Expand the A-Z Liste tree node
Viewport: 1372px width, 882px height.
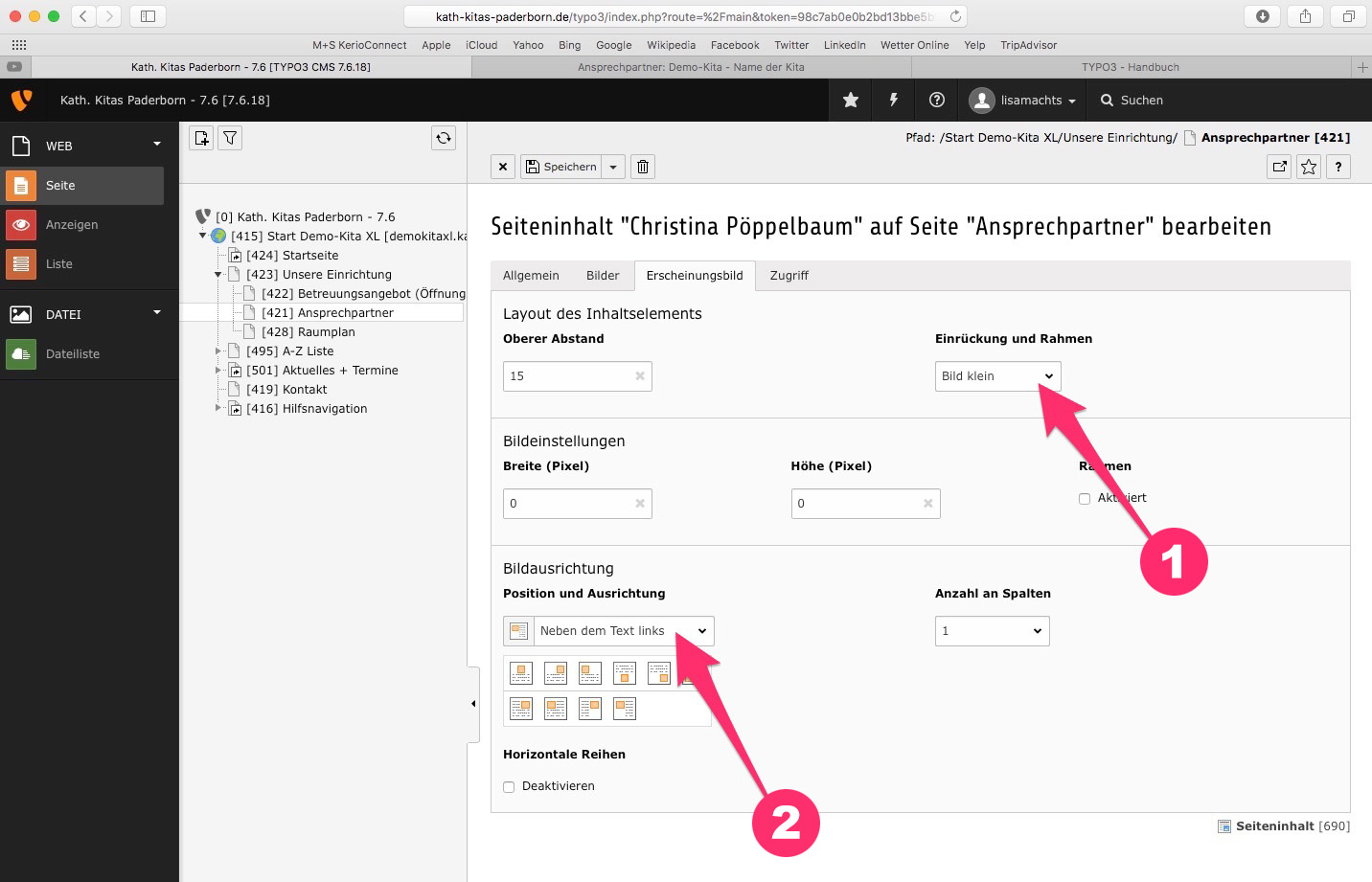tap(218, 351)
